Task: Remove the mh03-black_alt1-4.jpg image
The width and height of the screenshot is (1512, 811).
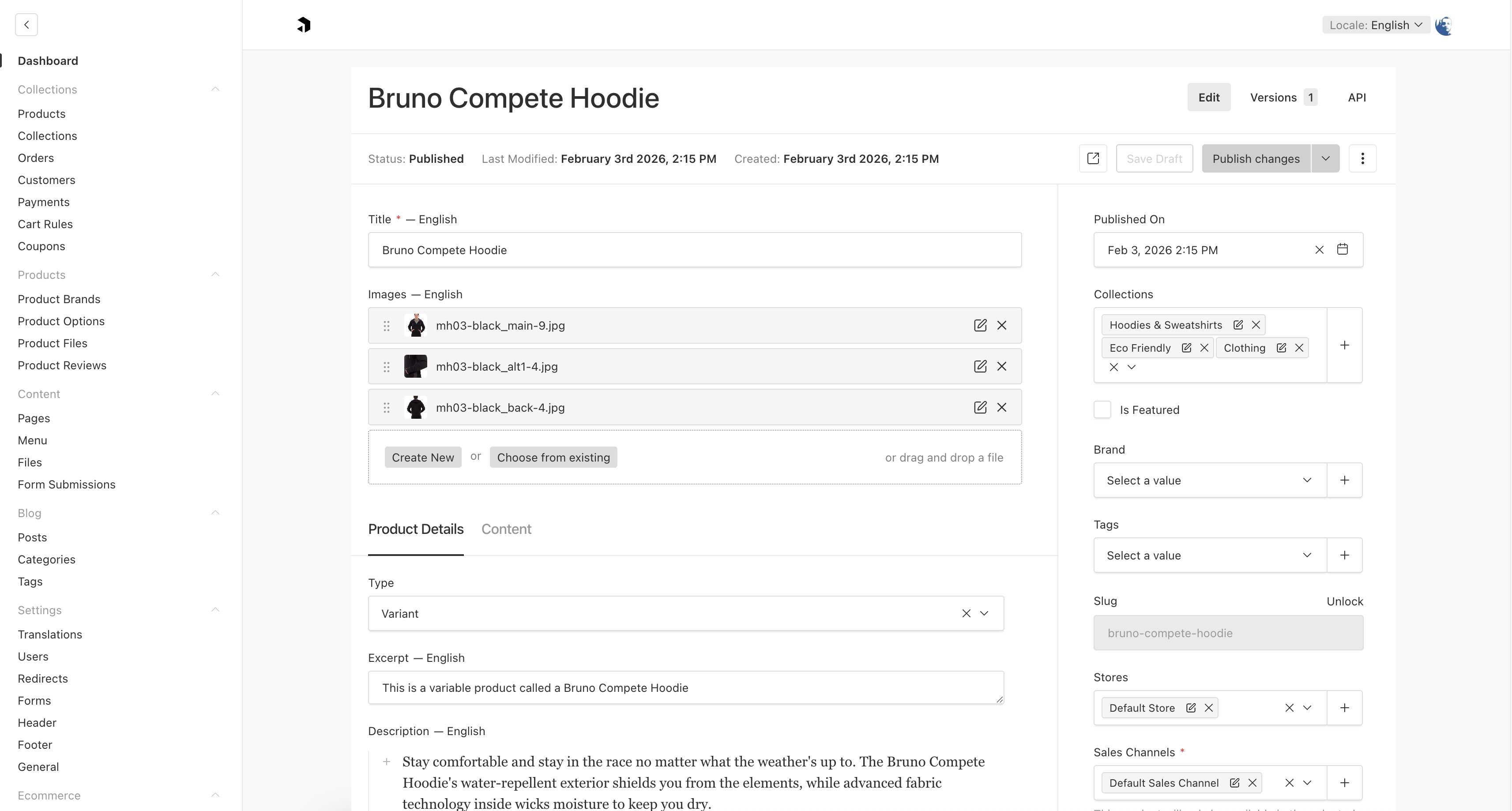Action: 1002,366
